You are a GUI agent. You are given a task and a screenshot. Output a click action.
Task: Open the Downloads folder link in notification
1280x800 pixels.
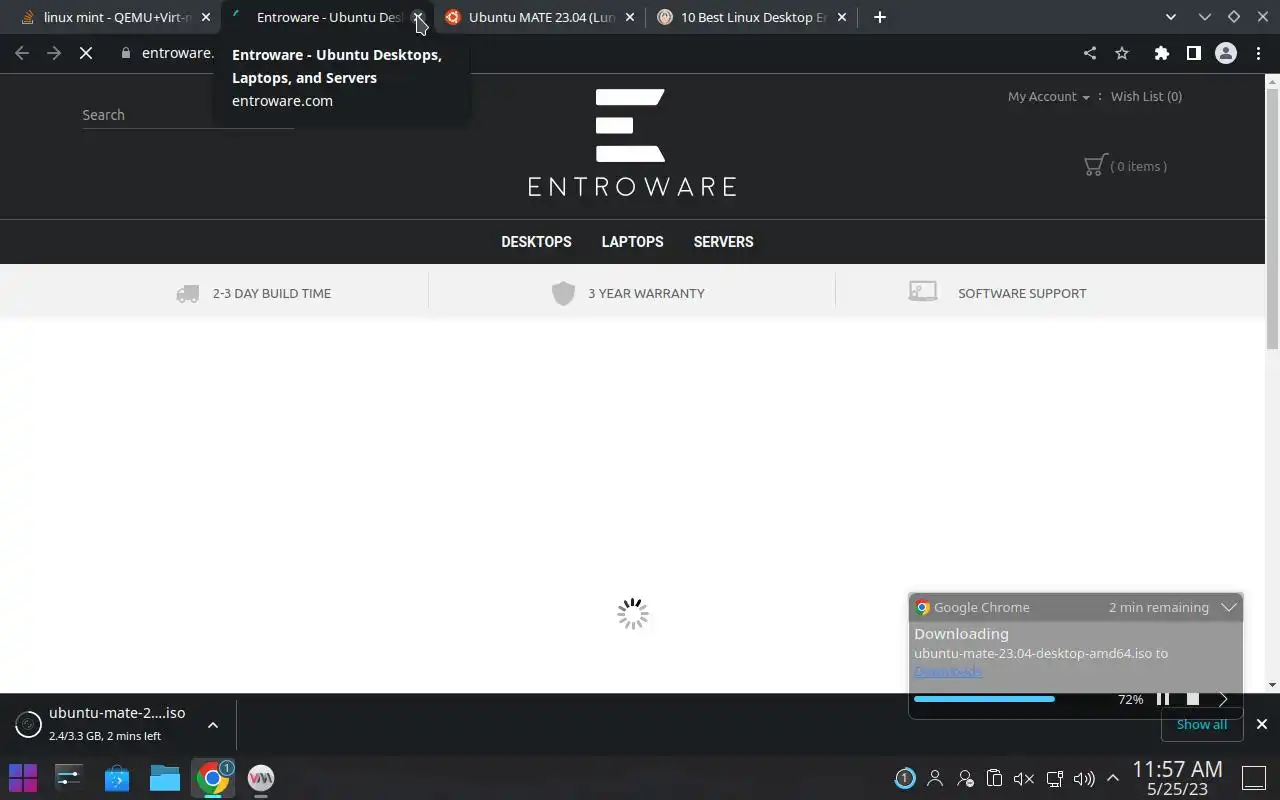click(947, 671)
